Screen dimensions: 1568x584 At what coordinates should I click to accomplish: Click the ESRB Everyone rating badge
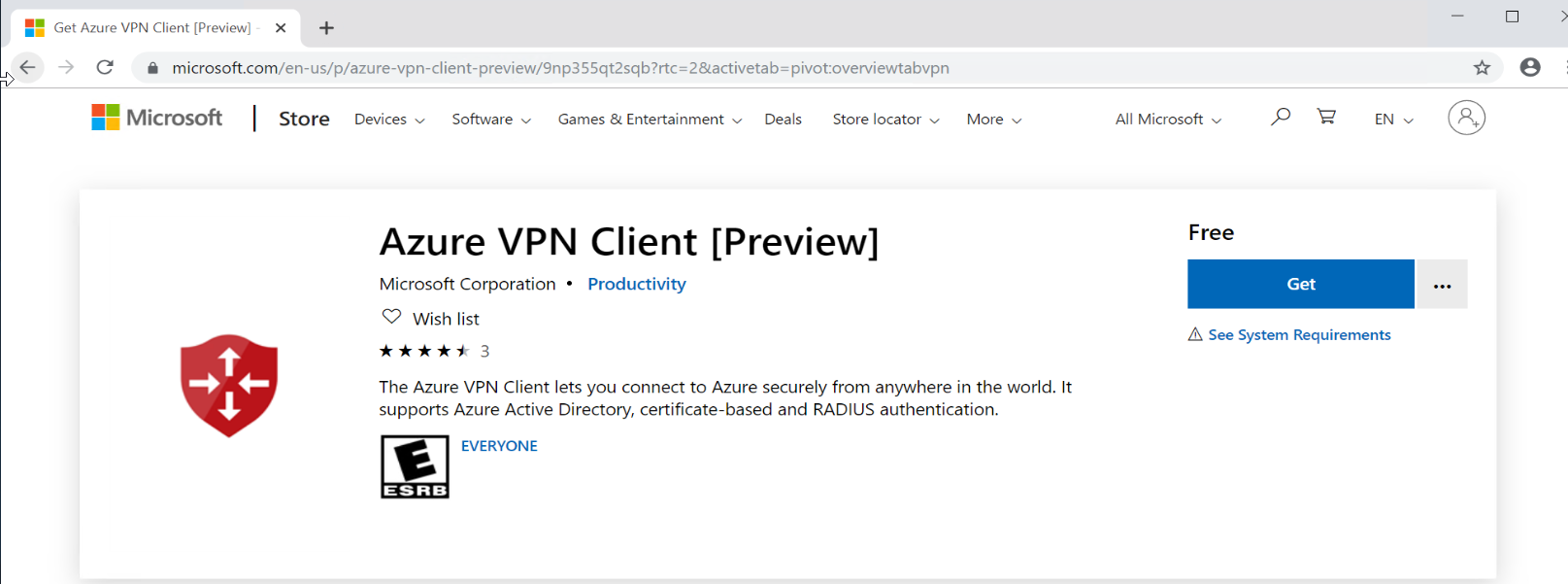(415, 466)
